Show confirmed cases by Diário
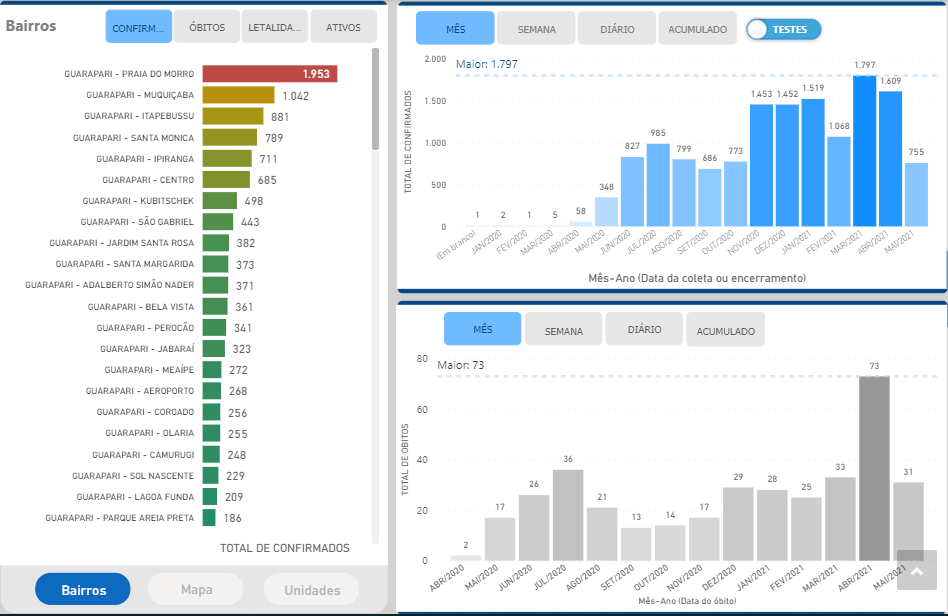Image resolution: width=948 pixels, height=616 pixels. point(617,29)
